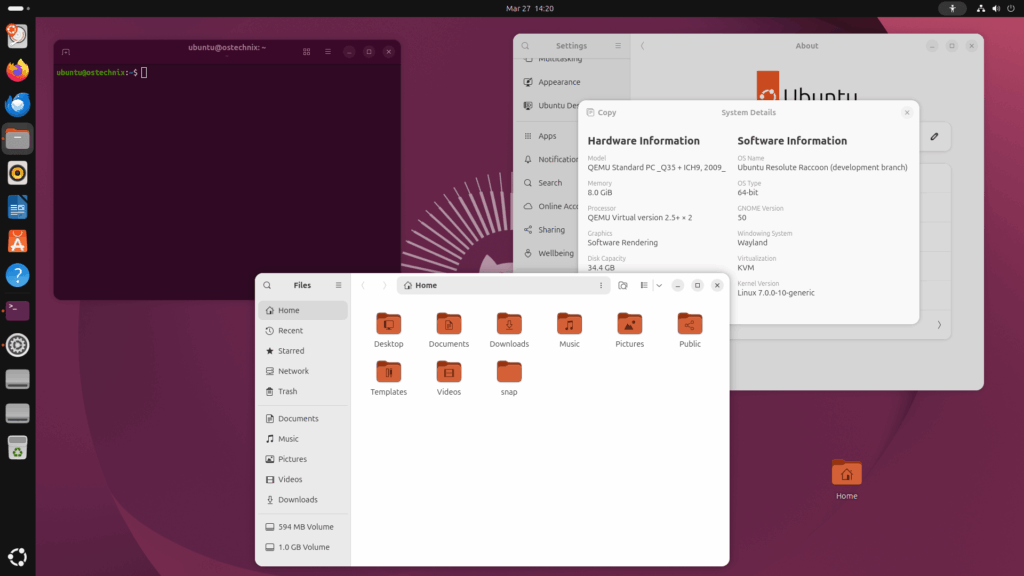This screenshot has width=1024, height=576.
Task: Open the clock Mar 27 14:20
Action: tap(530, 8)
